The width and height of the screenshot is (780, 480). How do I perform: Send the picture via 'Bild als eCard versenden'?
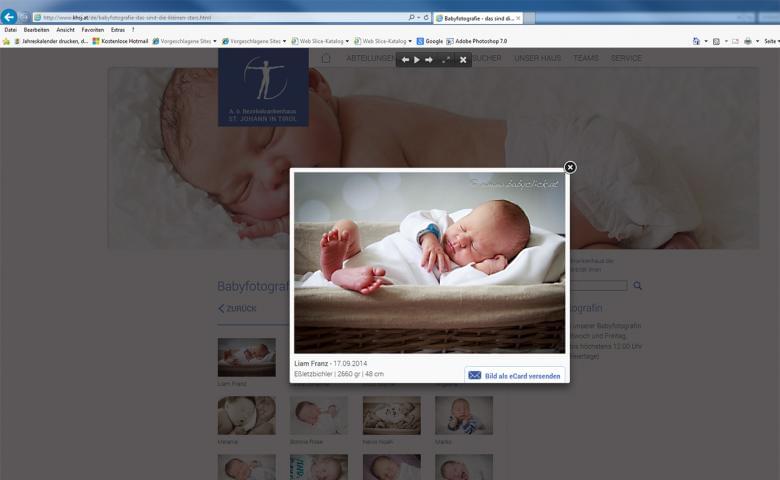pyautogui.click(x=514, y=376)
